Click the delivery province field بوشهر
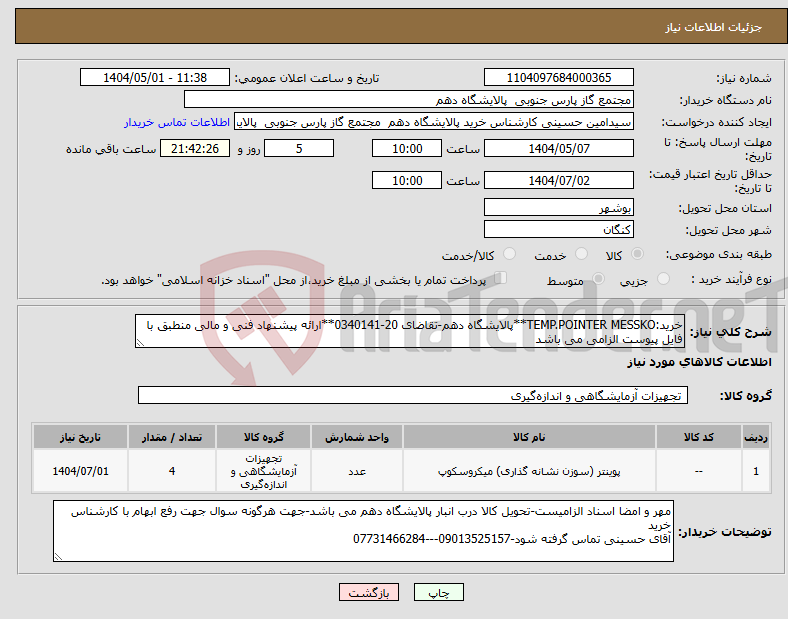Viewport: 788px width, 619px height. [558, 208]
